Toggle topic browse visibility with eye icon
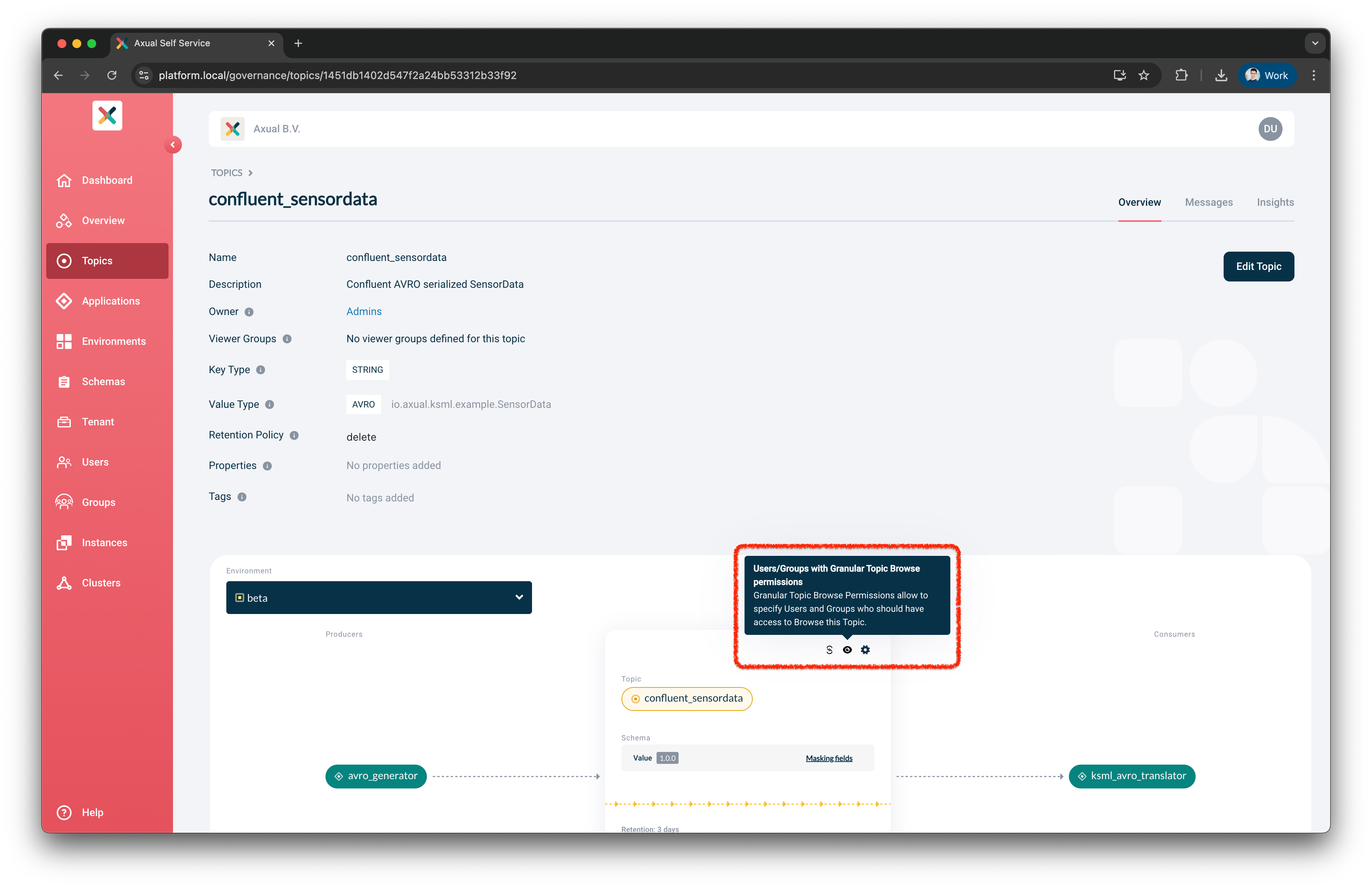This screenshot has width=1372, height=888. tap(847, 649)
